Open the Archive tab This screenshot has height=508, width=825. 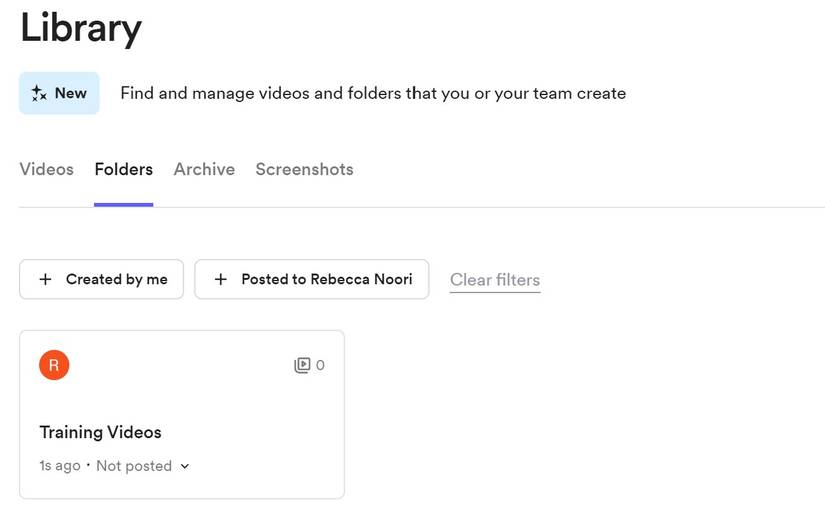204,169
